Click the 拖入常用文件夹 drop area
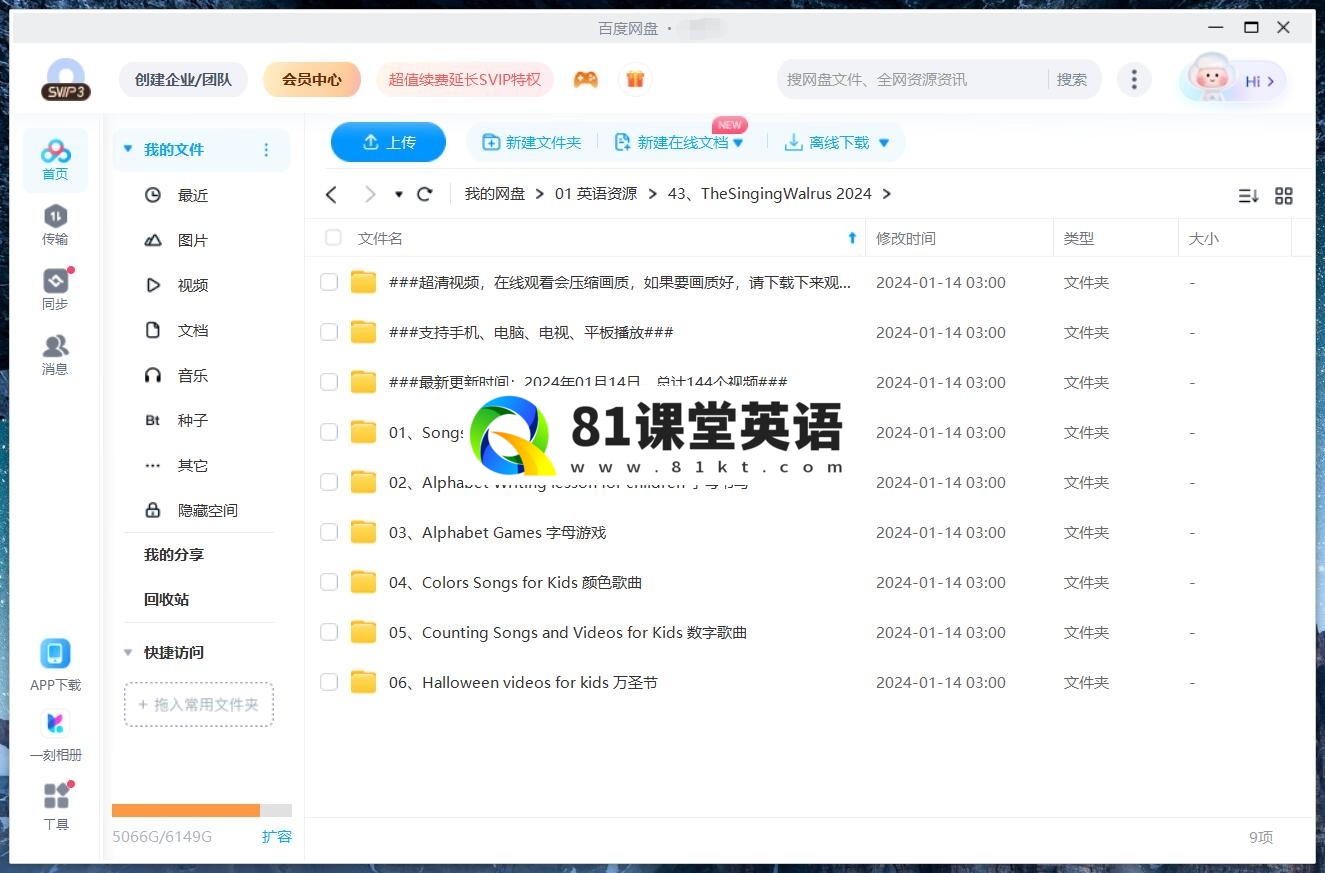Screen dimensions: 1325x873 199,705
